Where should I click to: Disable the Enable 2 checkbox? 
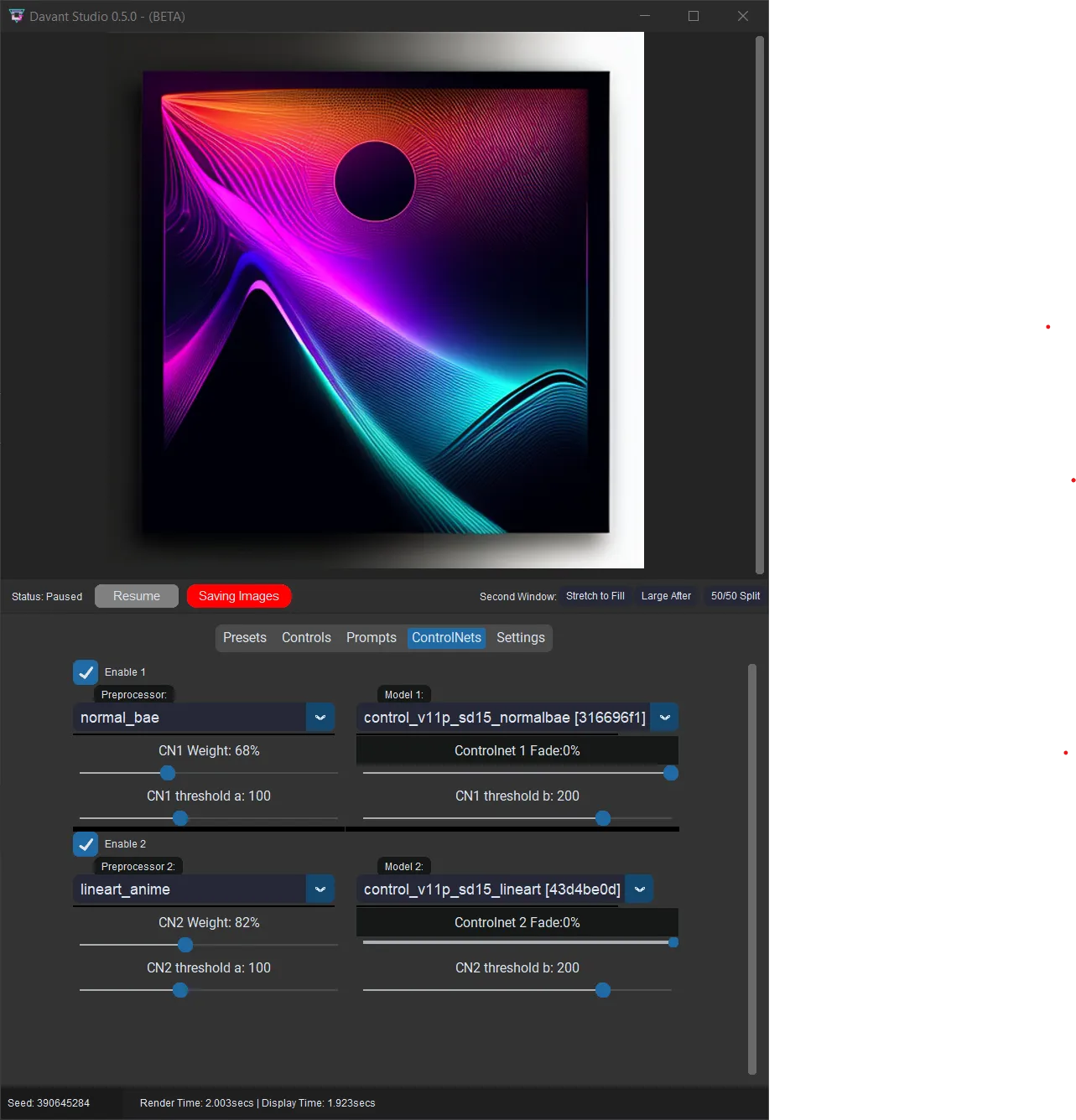[86, 844]
